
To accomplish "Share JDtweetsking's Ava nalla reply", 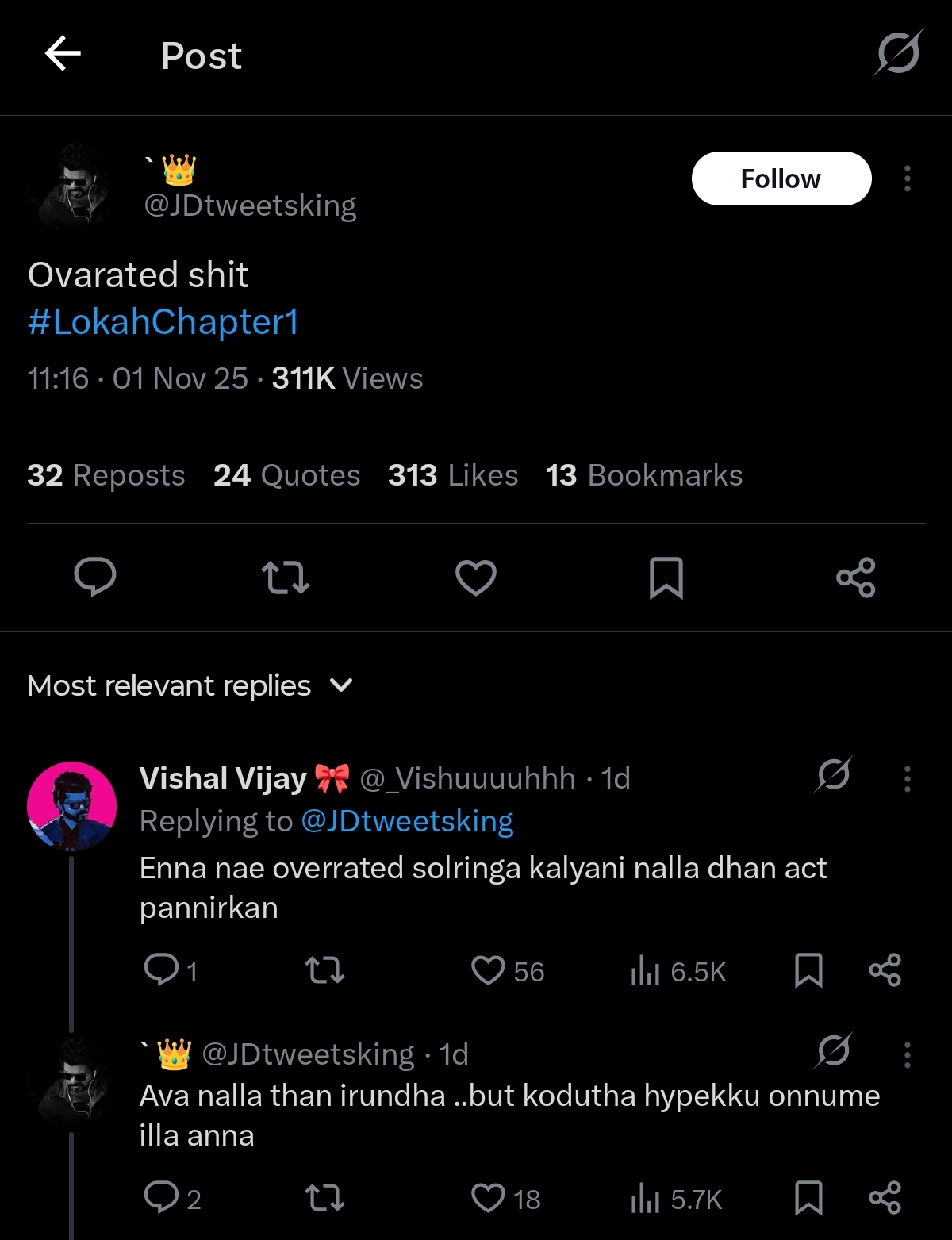I will tap(885, 1197).
